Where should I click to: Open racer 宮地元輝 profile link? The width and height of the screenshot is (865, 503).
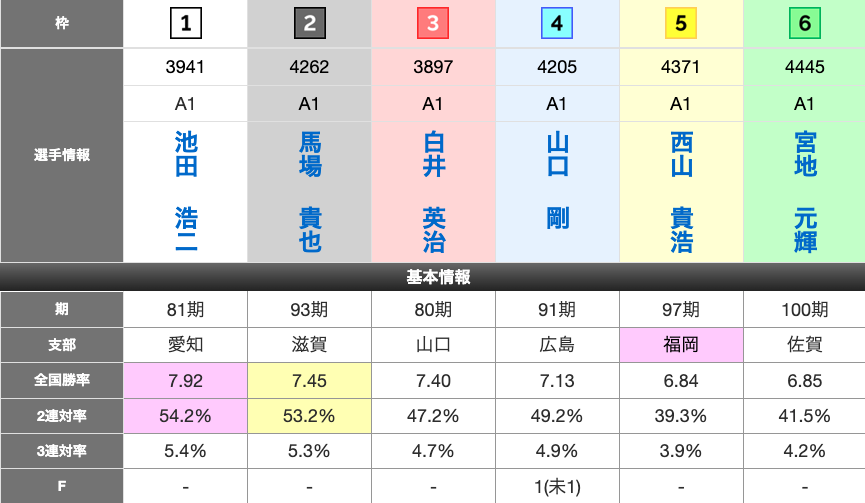(x=805, y=191)
